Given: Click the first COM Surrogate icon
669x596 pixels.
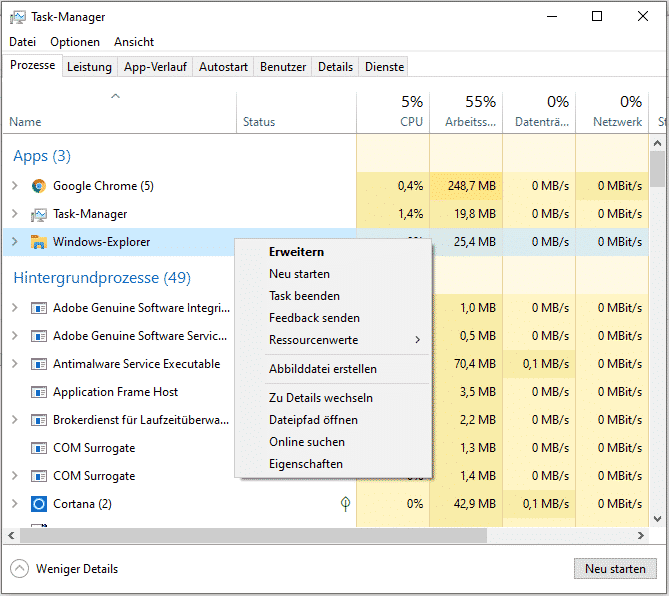Looking at the screenshot, I should (39, 448).
